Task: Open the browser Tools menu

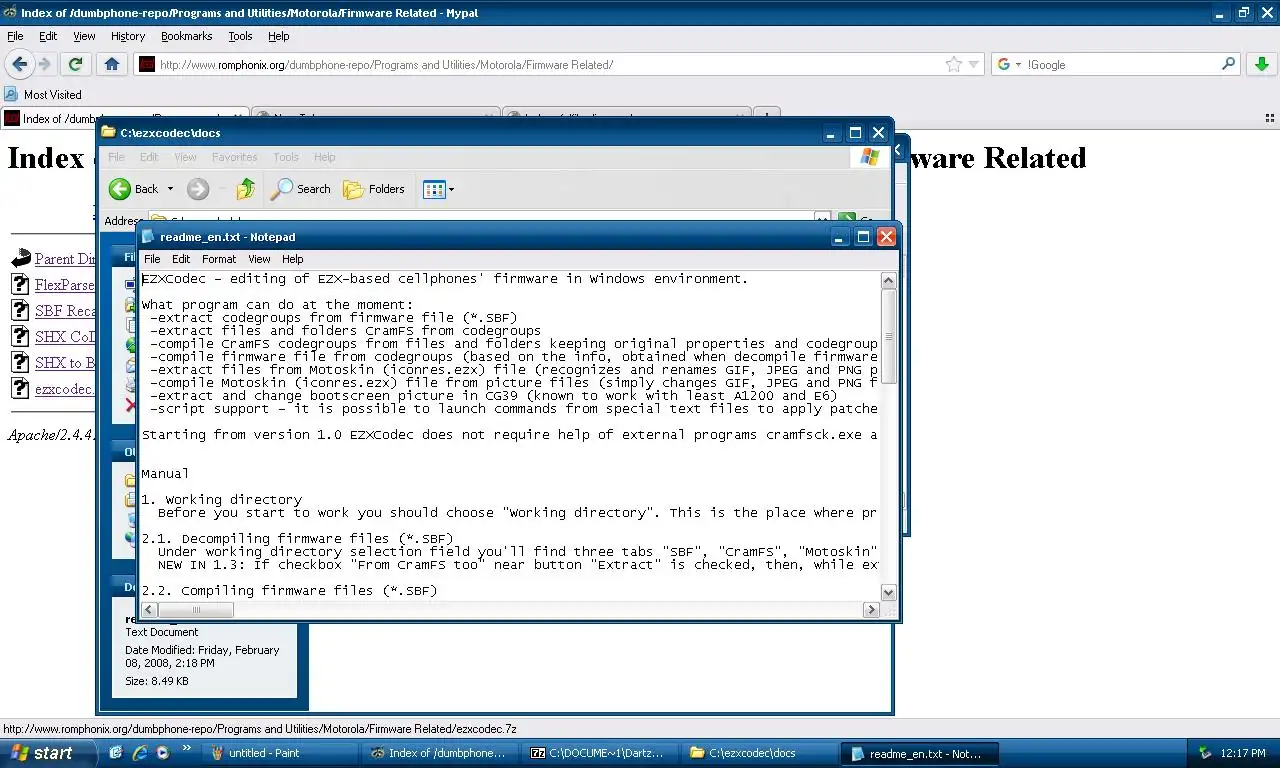Action: click(240, 36)
